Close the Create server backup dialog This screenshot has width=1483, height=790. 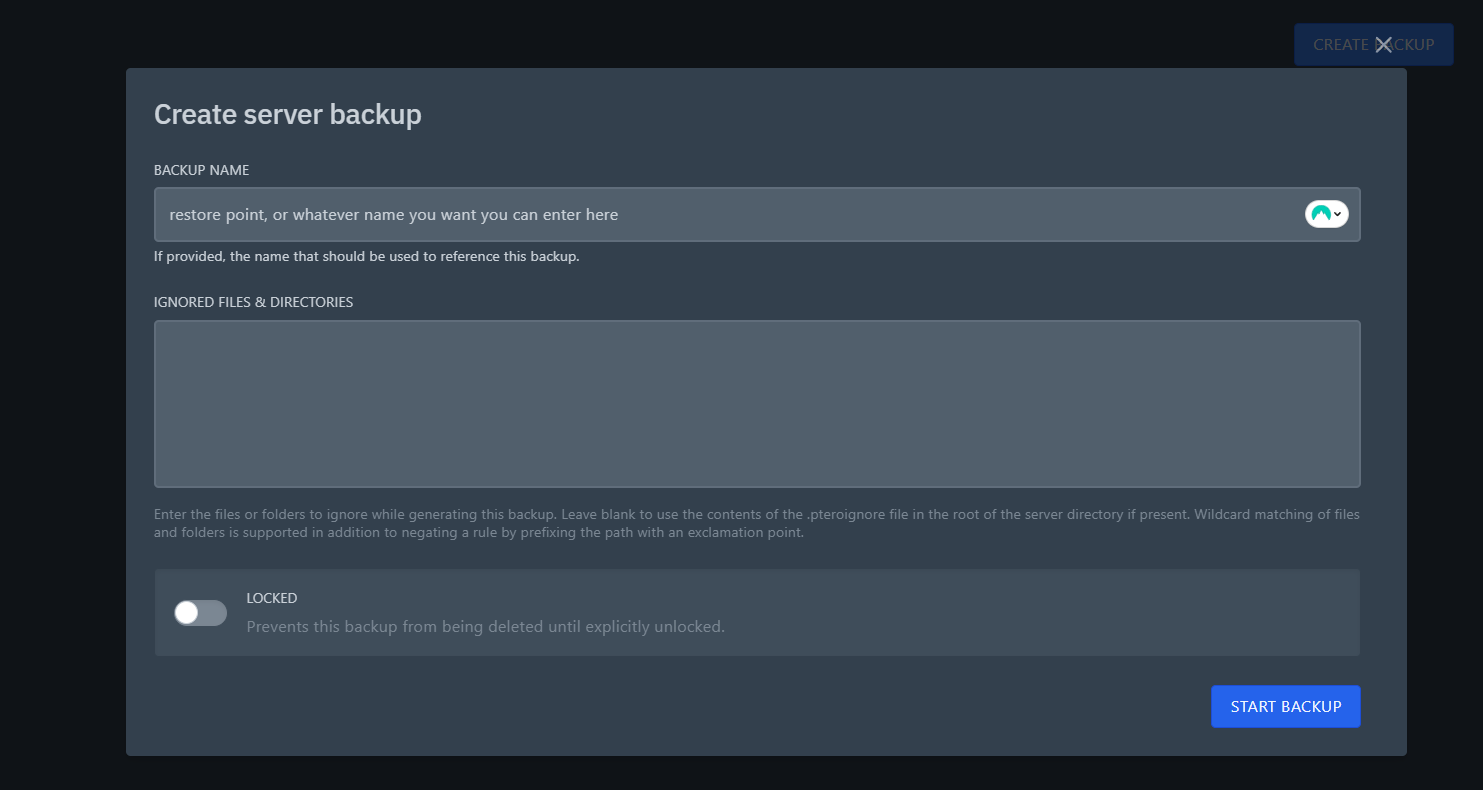coord(1383,44)
